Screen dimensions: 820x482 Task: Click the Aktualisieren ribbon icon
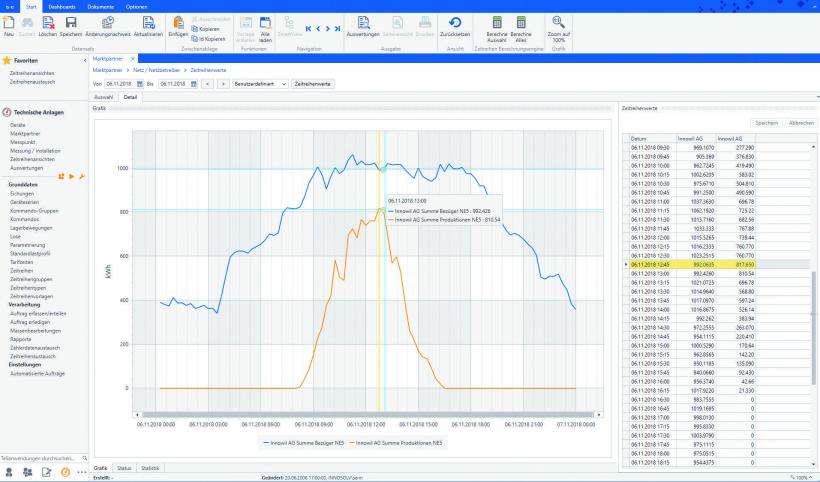(x=148, y=23)
